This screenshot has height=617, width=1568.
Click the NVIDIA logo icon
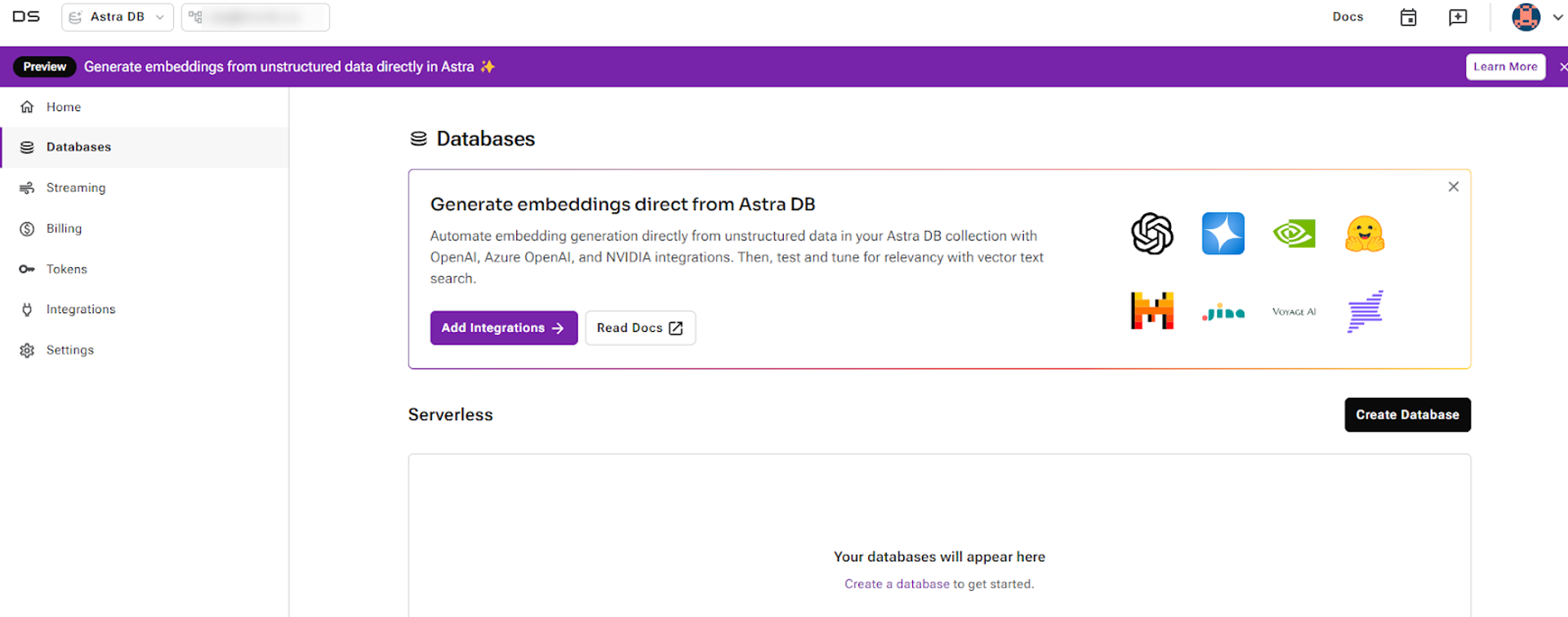(1294, 234)
